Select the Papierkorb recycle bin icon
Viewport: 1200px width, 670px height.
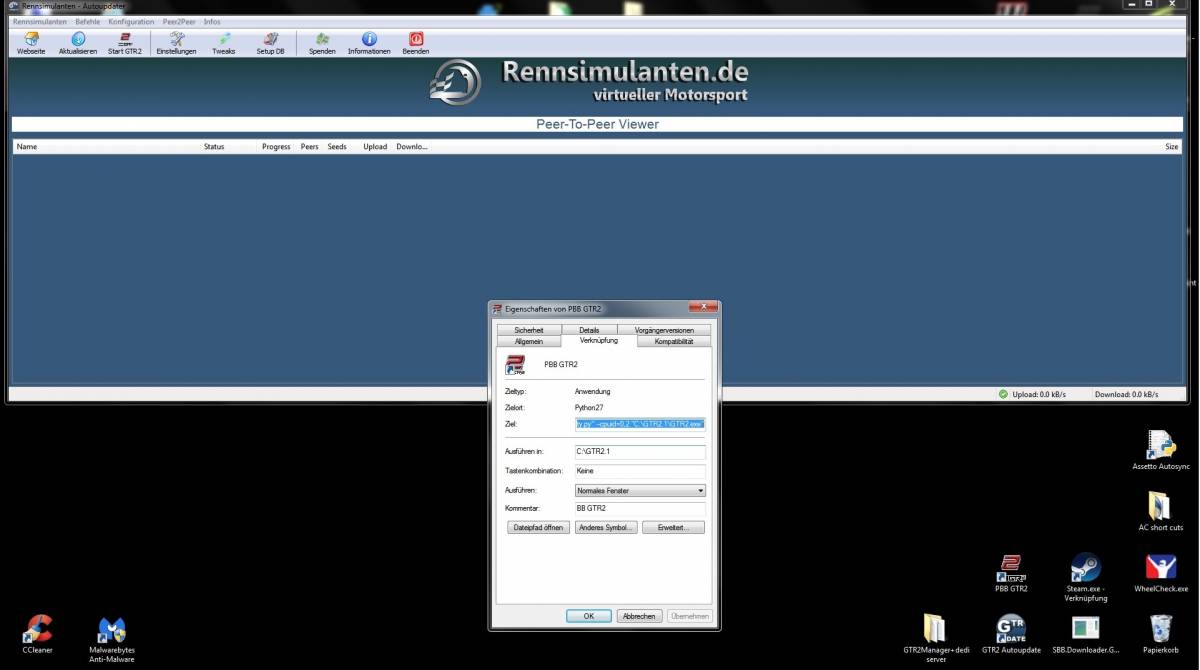click(1161, 633)
